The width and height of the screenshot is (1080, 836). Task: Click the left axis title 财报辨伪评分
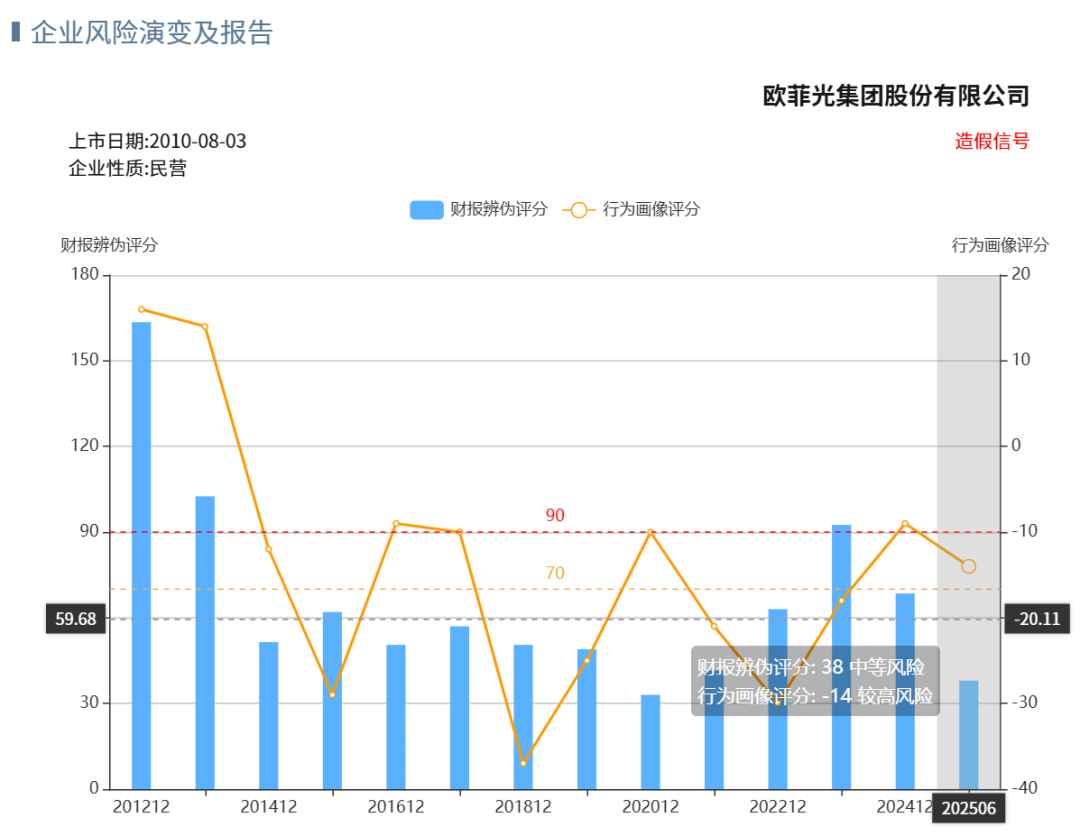110,245
